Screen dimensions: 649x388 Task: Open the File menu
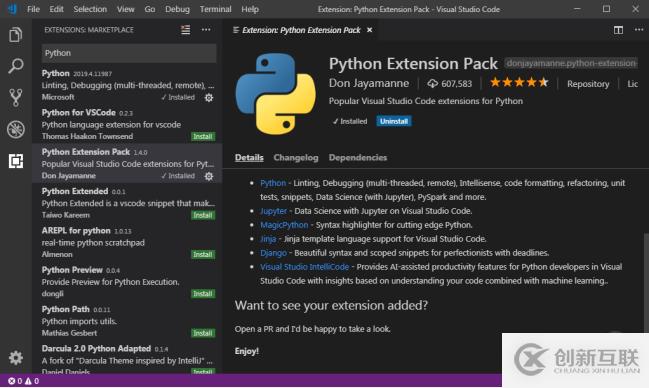click(x=33, y=9)
